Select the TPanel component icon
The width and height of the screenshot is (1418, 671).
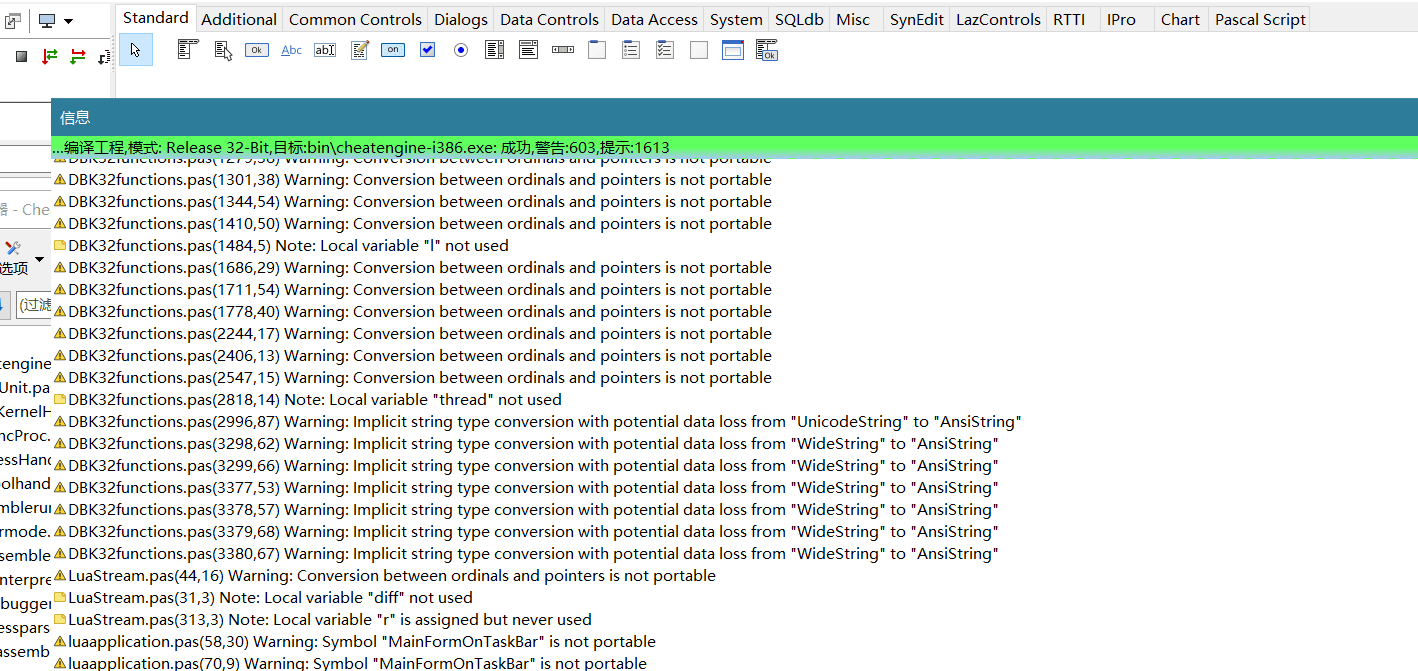[699, 50]
